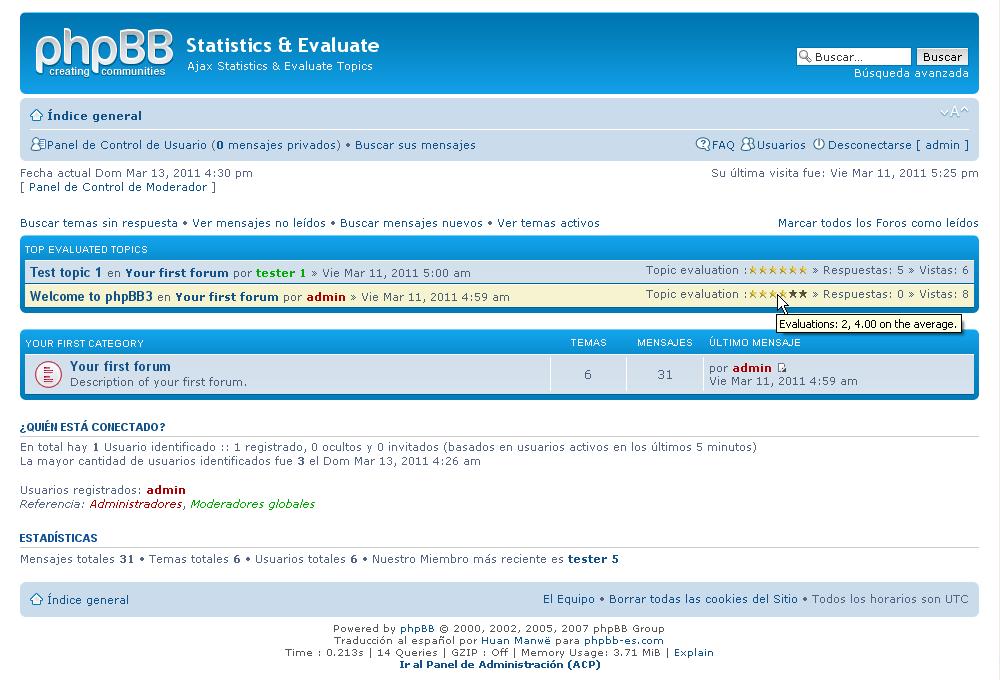
Task: Click the FAQ help icon
Action: (x=703, y=145)
